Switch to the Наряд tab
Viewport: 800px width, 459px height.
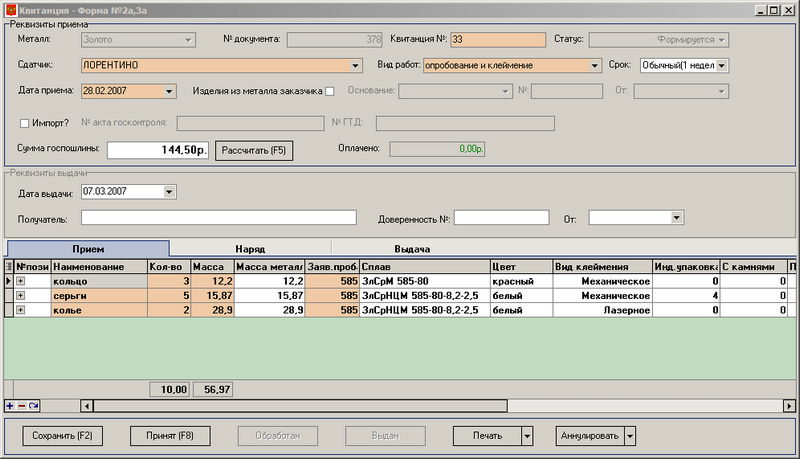click(x=250, y=249)
